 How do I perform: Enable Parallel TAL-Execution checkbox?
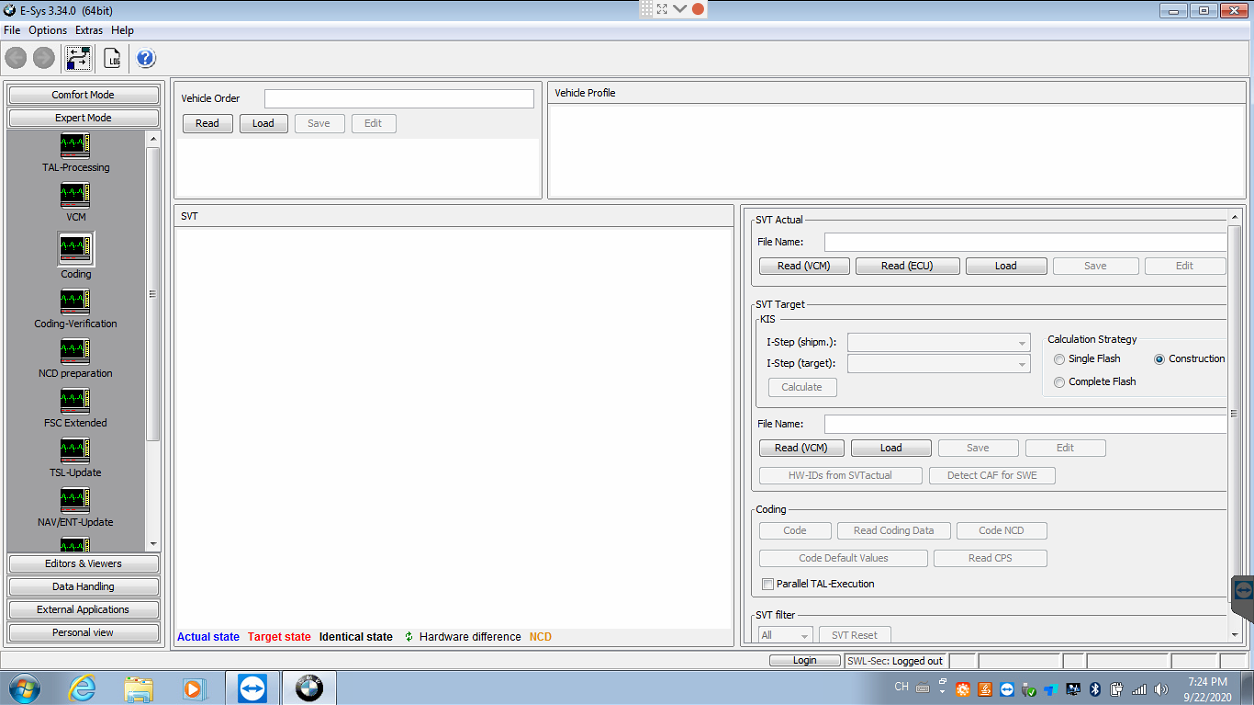click(x=768, y=584)
